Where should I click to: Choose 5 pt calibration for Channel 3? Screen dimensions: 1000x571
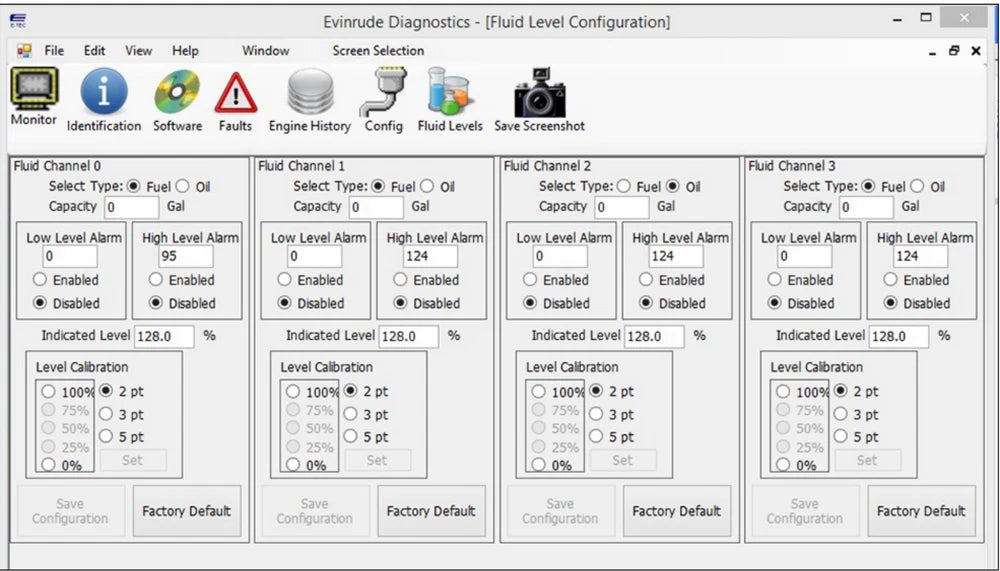(841, 436)
